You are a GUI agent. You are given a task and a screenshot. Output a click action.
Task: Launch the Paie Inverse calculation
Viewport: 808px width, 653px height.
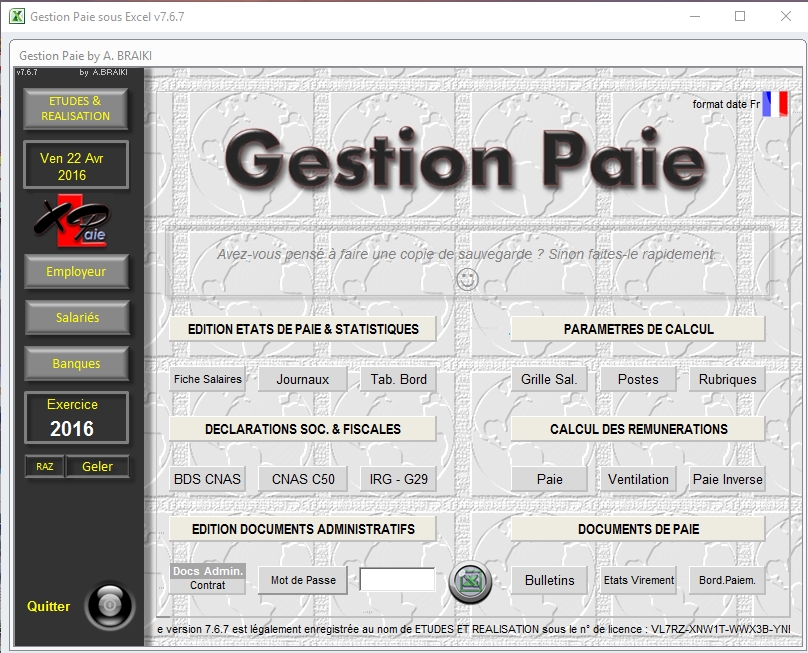(726, 479)
